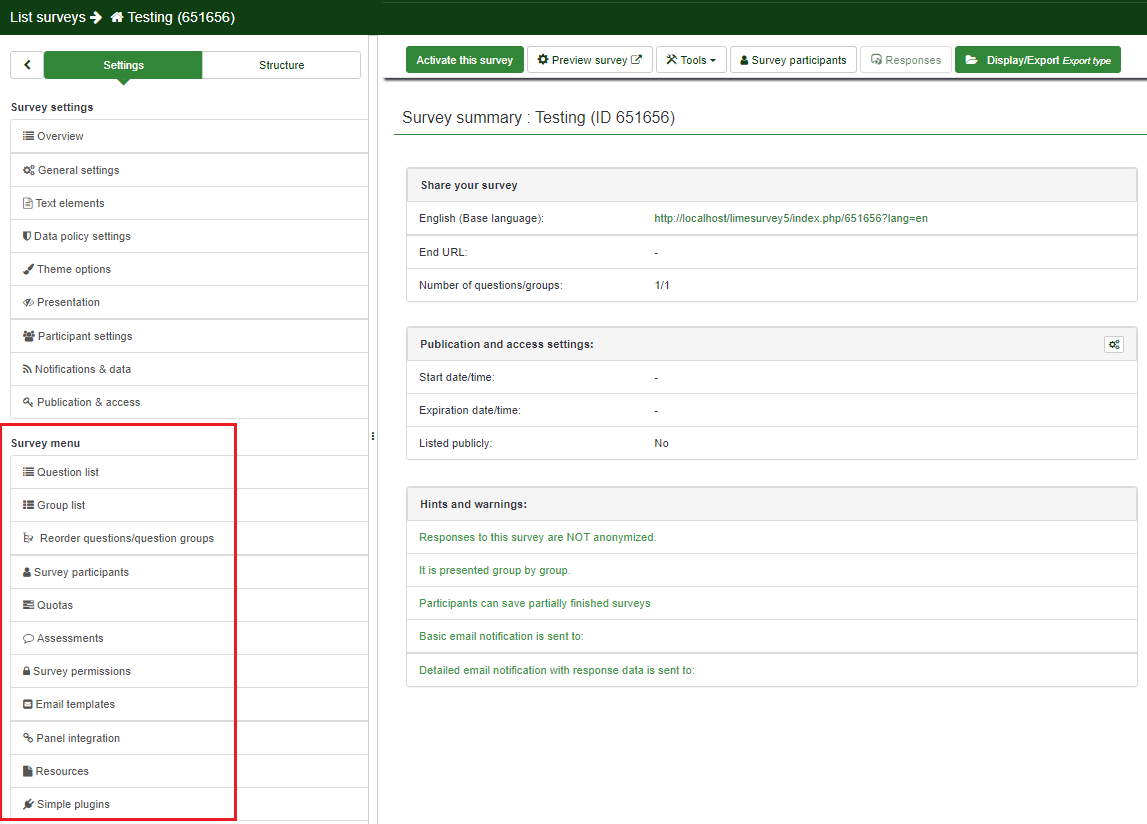Image resolution: width=1147 pixels, height=824 pixels.
Task: Open Simple plugins menu entry
Action: coord(73,804)
